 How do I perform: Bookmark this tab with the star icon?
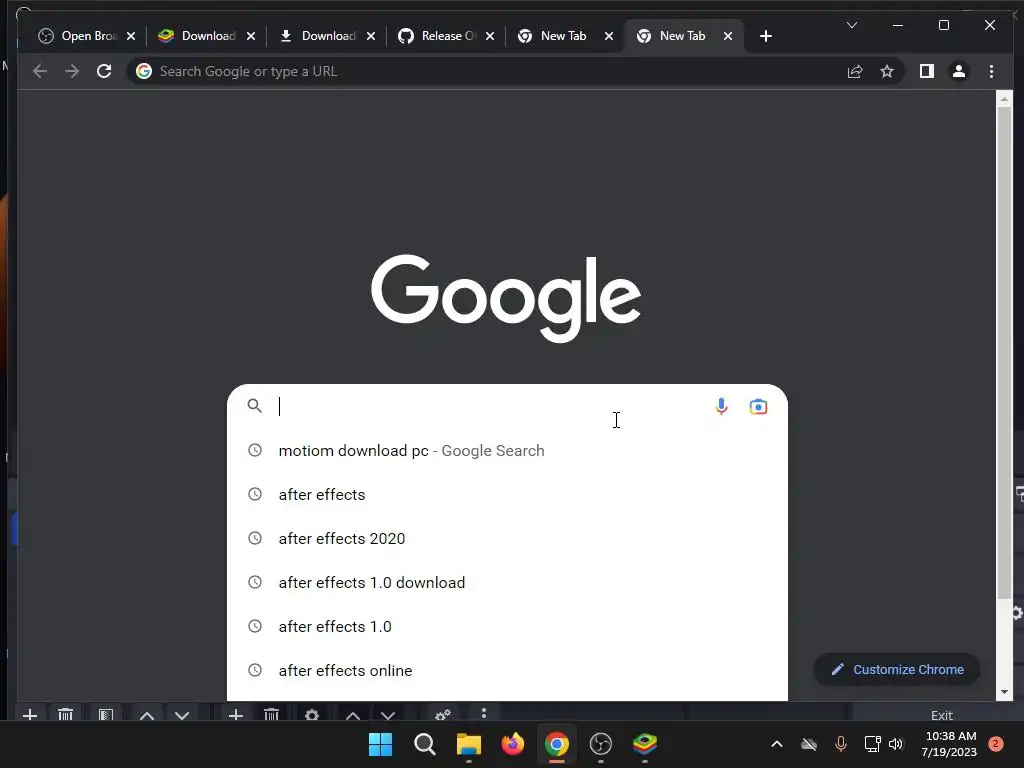point(887,71)
